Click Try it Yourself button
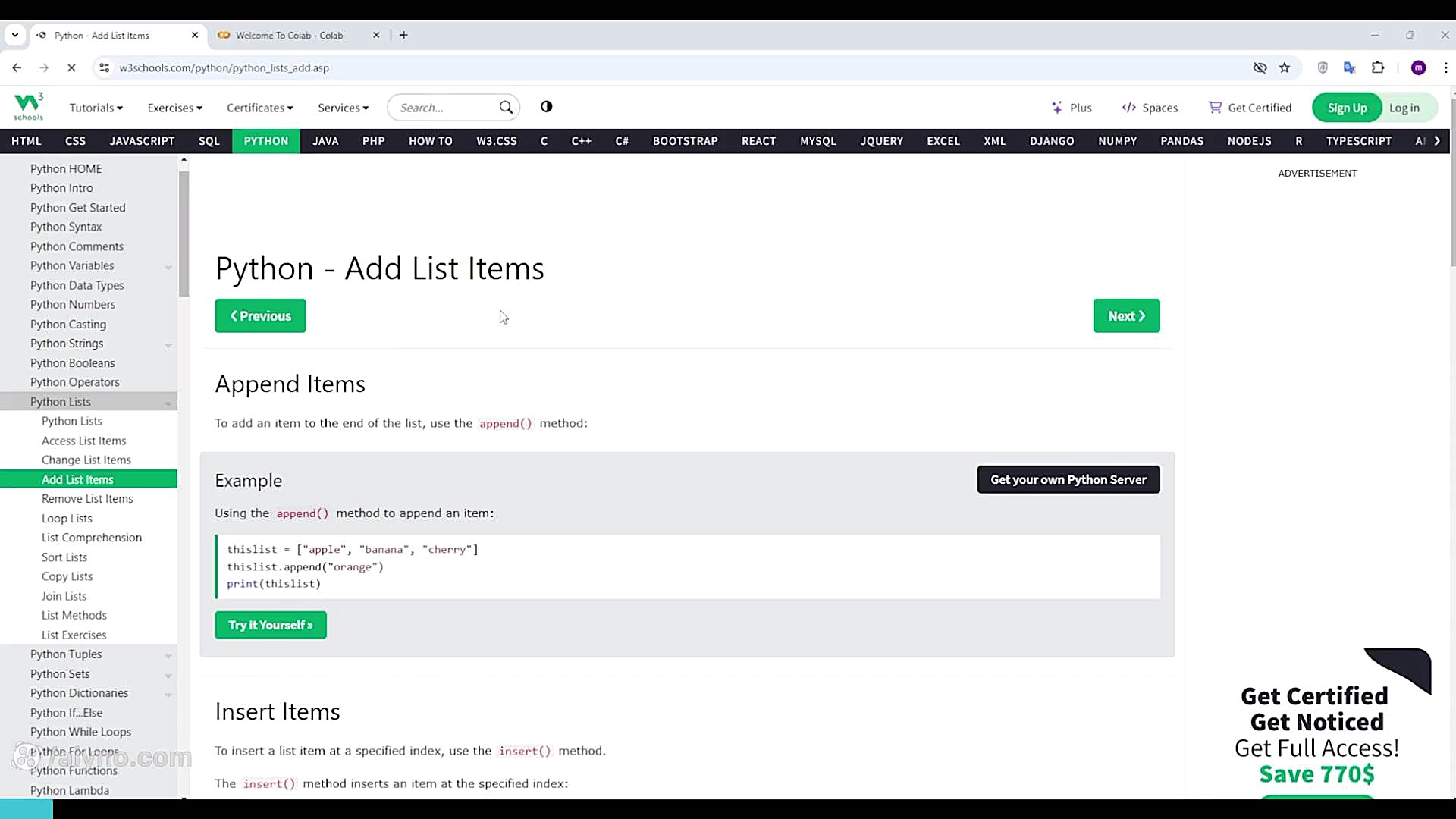1456x819 pixels. [x=271, y=625]
